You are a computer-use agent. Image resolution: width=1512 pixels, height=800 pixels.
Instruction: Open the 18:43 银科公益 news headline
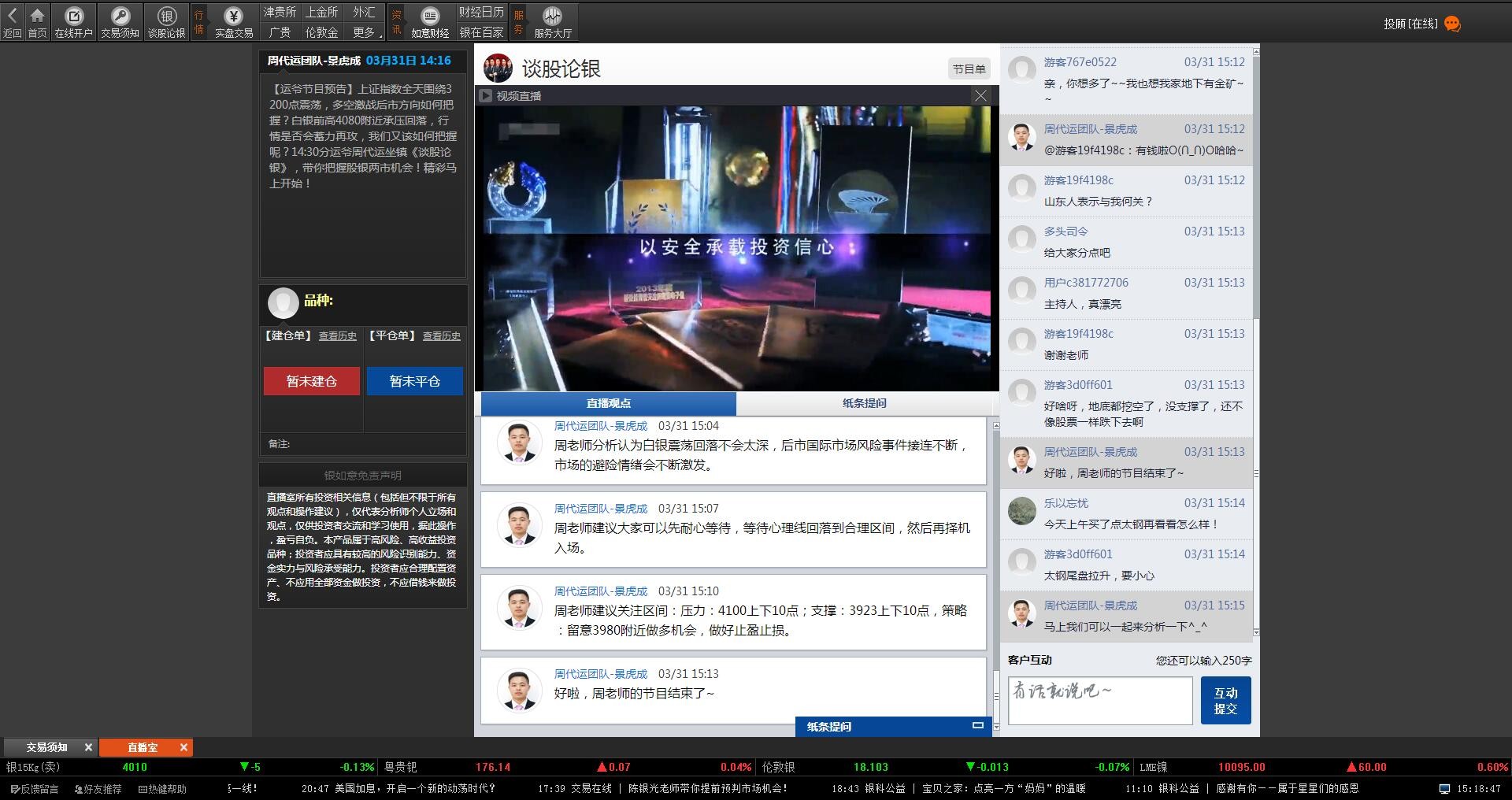coord(958,788)
